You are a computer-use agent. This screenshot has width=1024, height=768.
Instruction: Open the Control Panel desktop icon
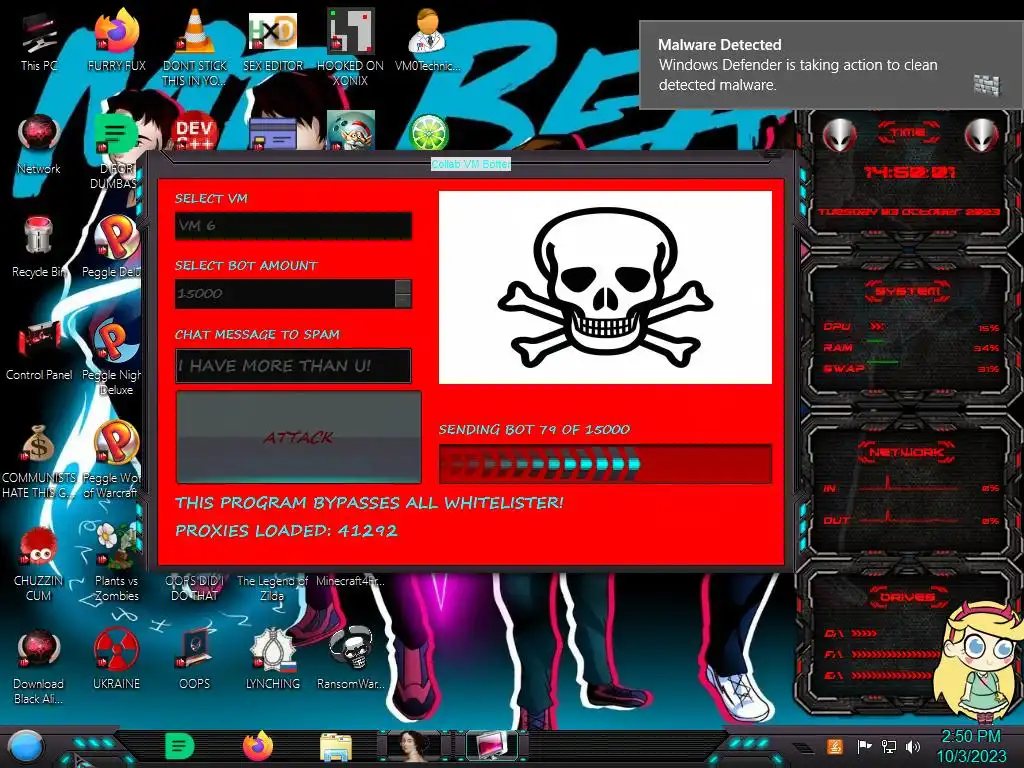(39, 351)
